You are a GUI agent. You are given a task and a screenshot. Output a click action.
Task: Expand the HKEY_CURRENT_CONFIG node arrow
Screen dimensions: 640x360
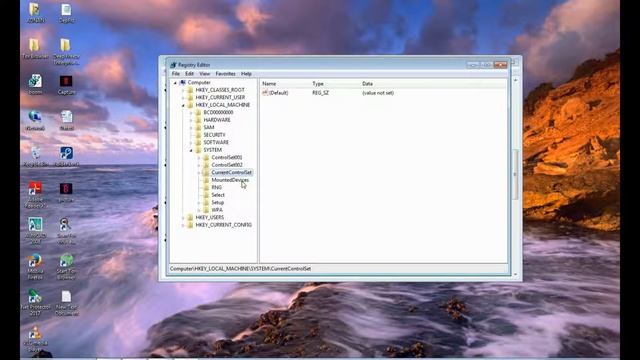[x=183, y=225]
